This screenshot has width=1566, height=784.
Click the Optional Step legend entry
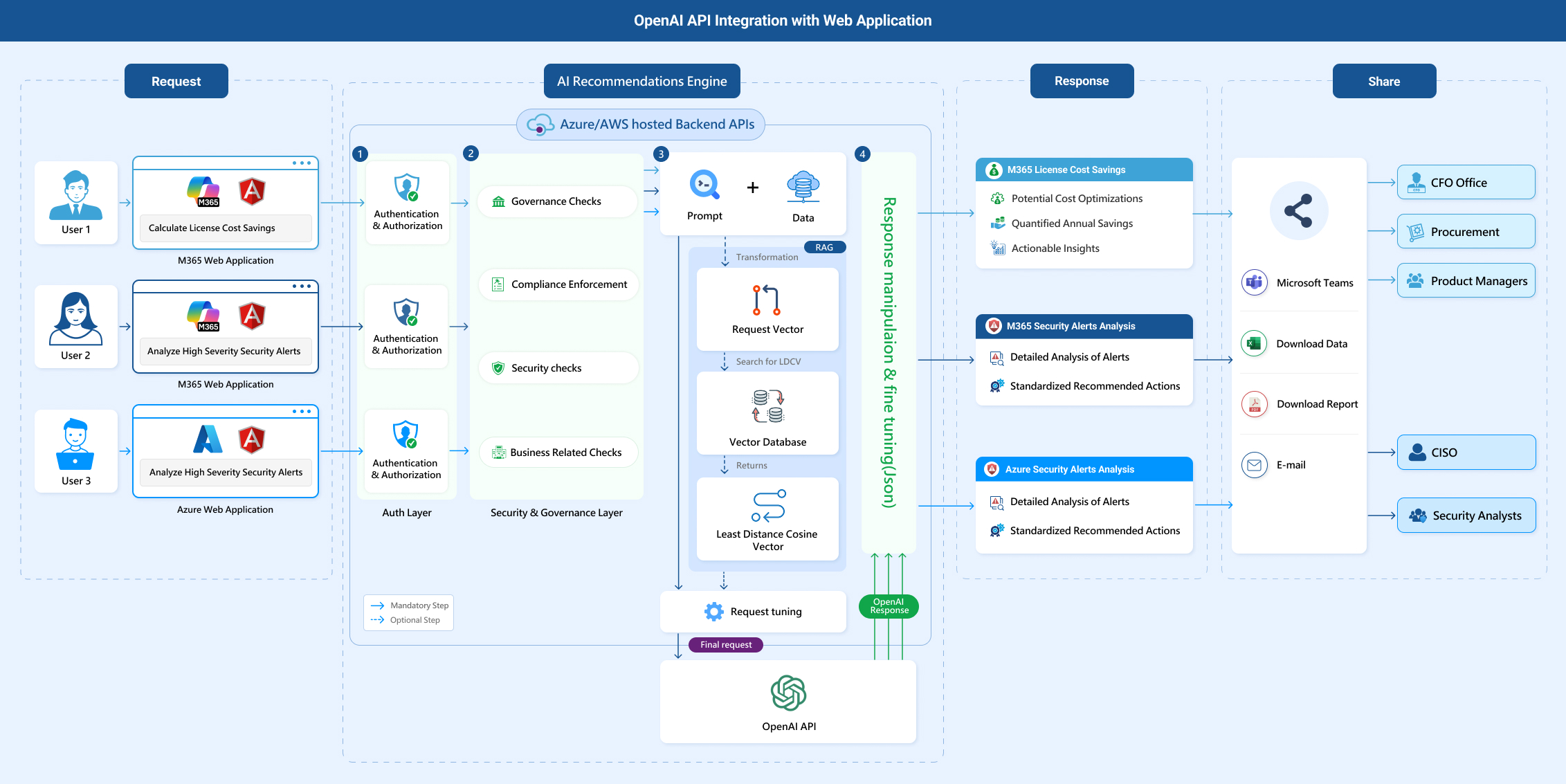coord(406,620)
